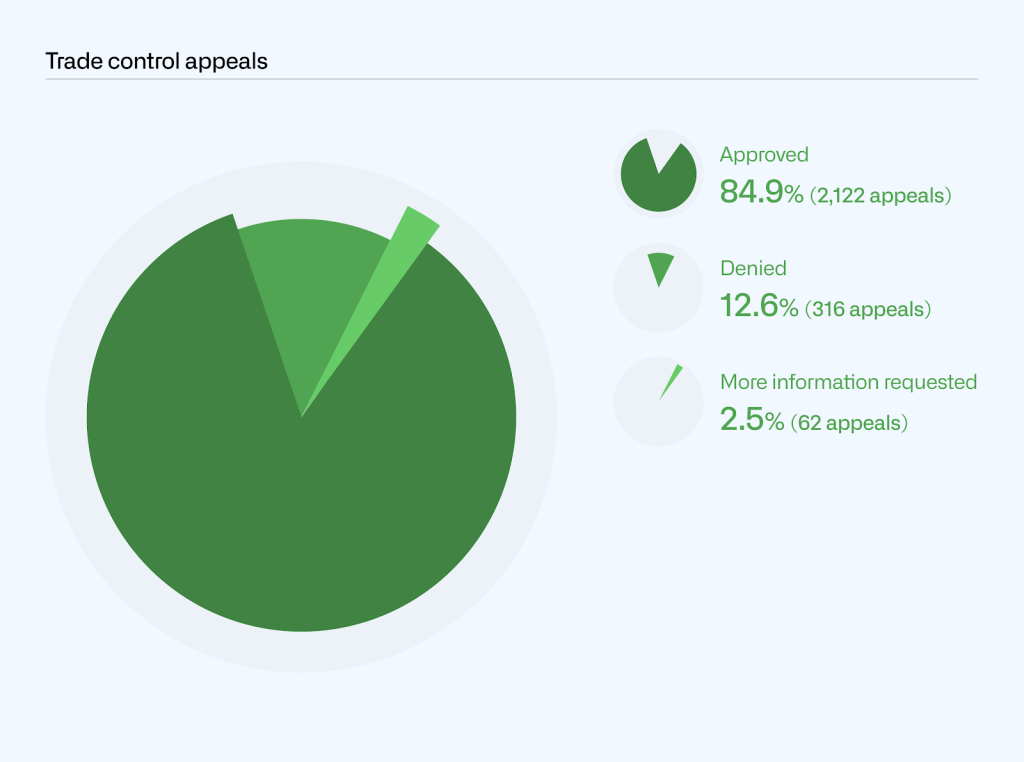Select the More information requested legend icon
Screen dimensions: 1024x762
(670, 382)
